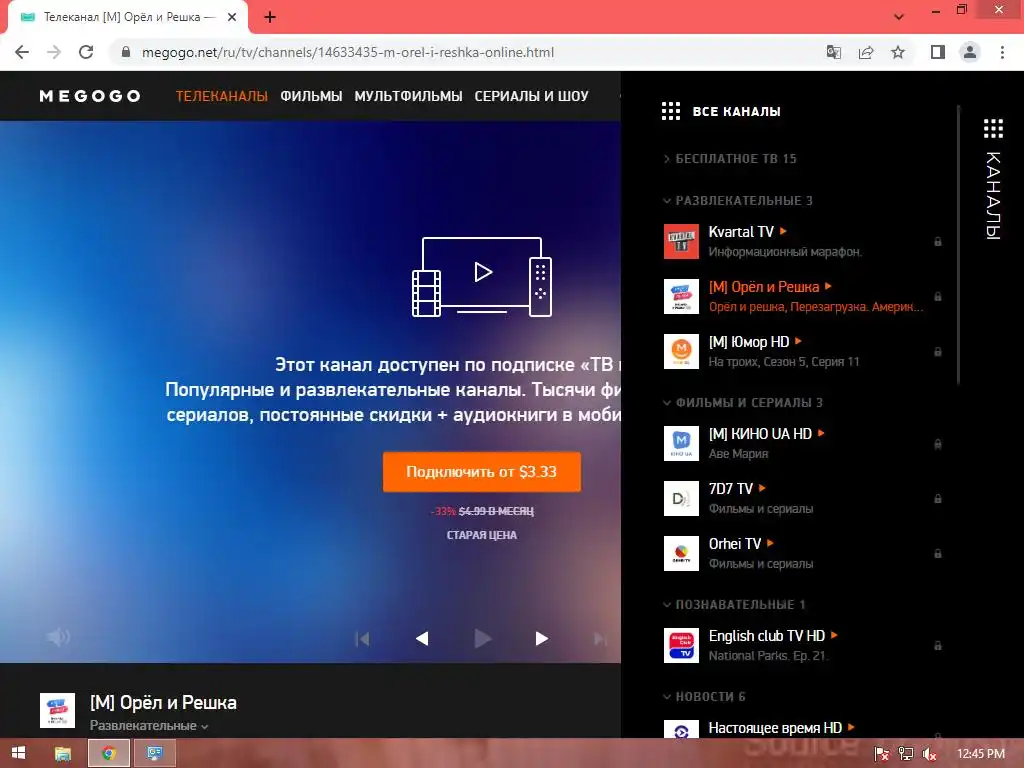
Task: Open the Chrome profile avatar
Action: (970, 52)
